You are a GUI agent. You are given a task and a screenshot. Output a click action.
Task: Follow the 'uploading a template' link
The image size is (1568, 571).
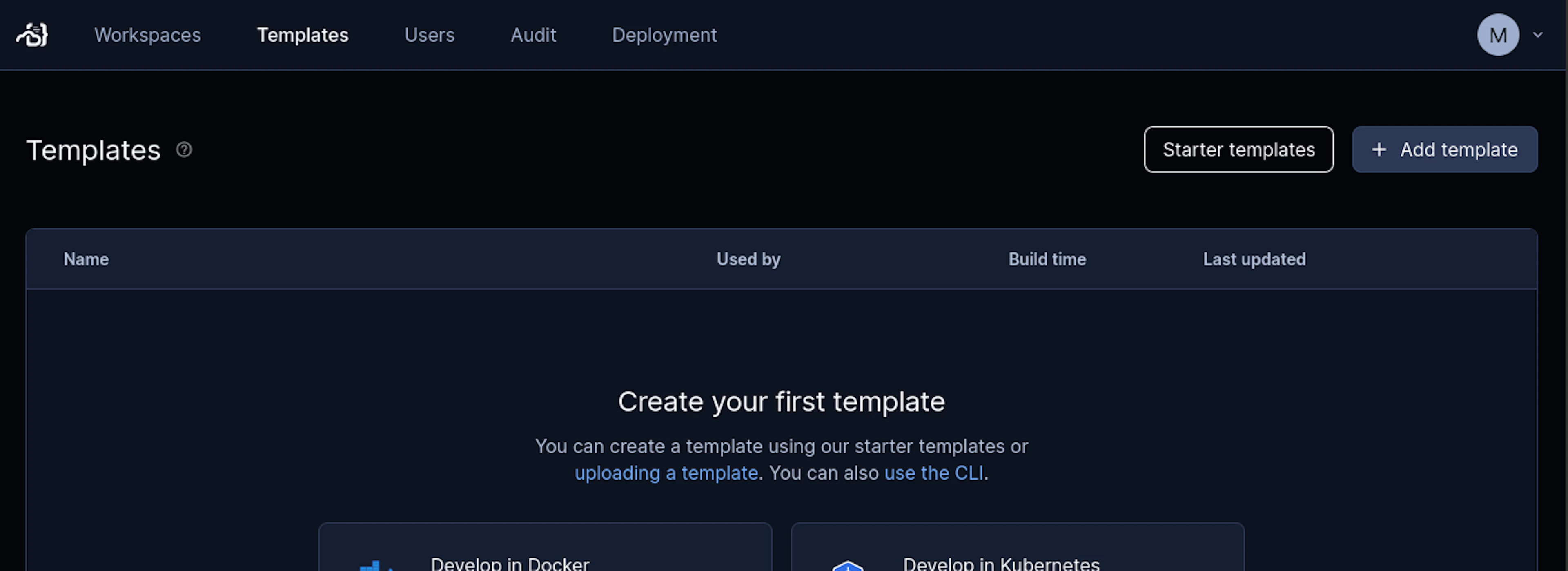[666, 473]
